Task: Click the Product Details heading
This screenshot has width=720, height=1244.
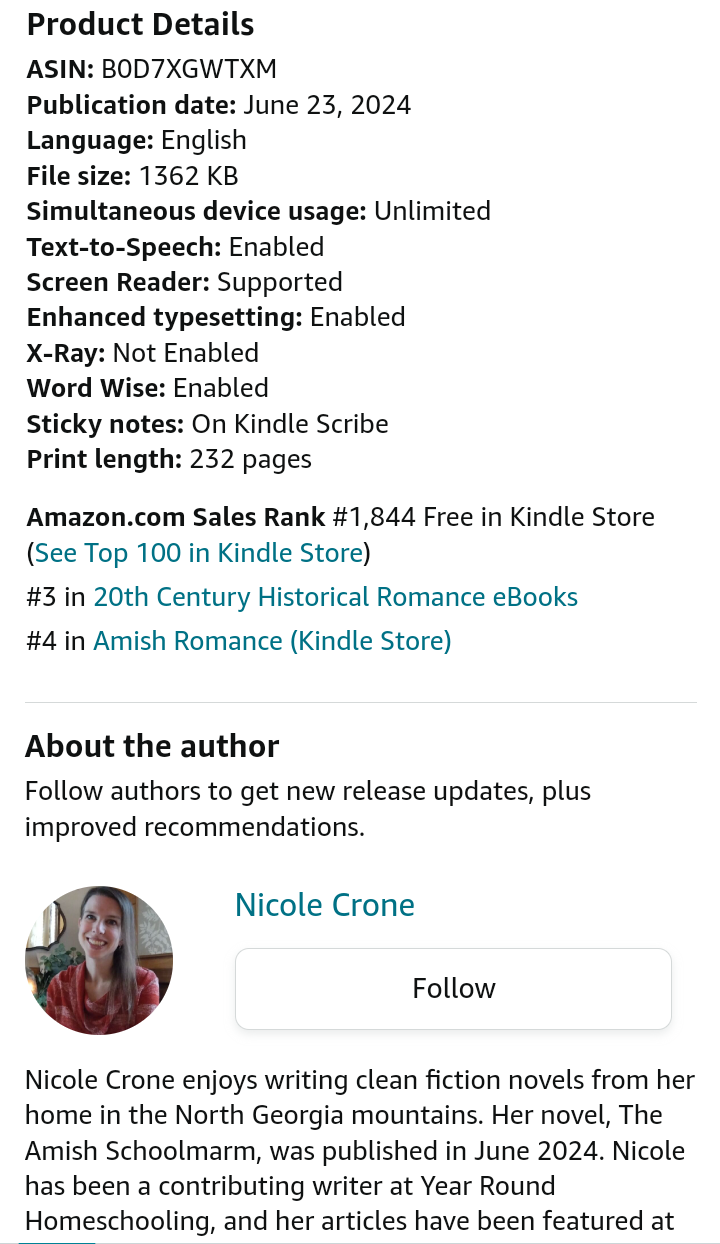Action: (140, 25)
